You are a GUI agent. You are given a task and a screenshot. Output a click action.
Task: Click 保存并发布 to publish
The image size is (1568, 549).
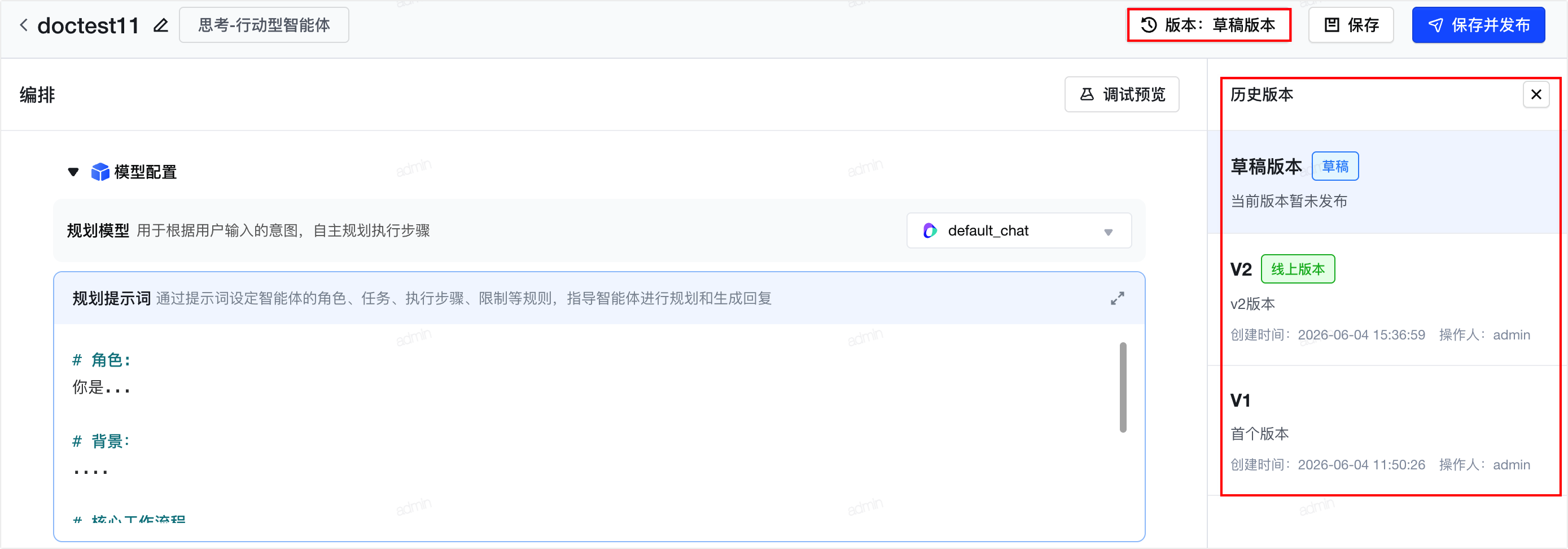pos(1478,25)
